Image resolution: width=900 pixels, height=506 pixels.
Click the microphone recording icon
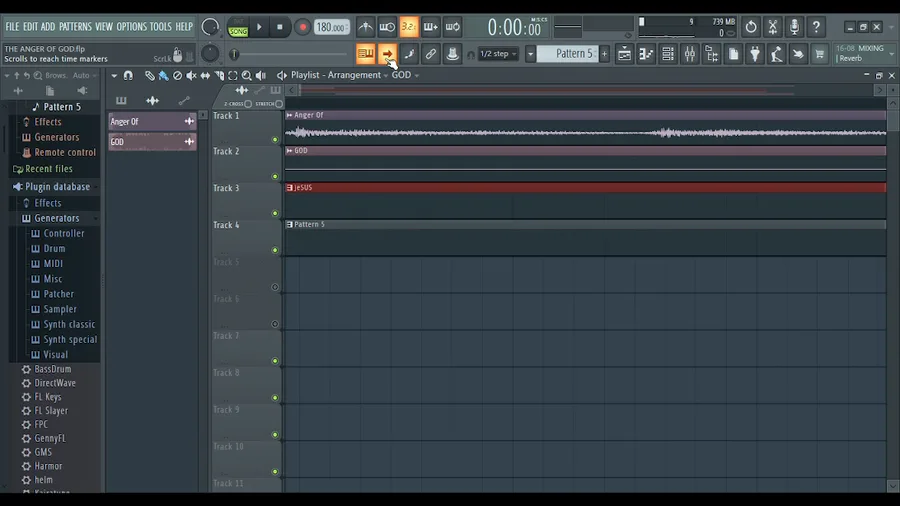[794, 27]
